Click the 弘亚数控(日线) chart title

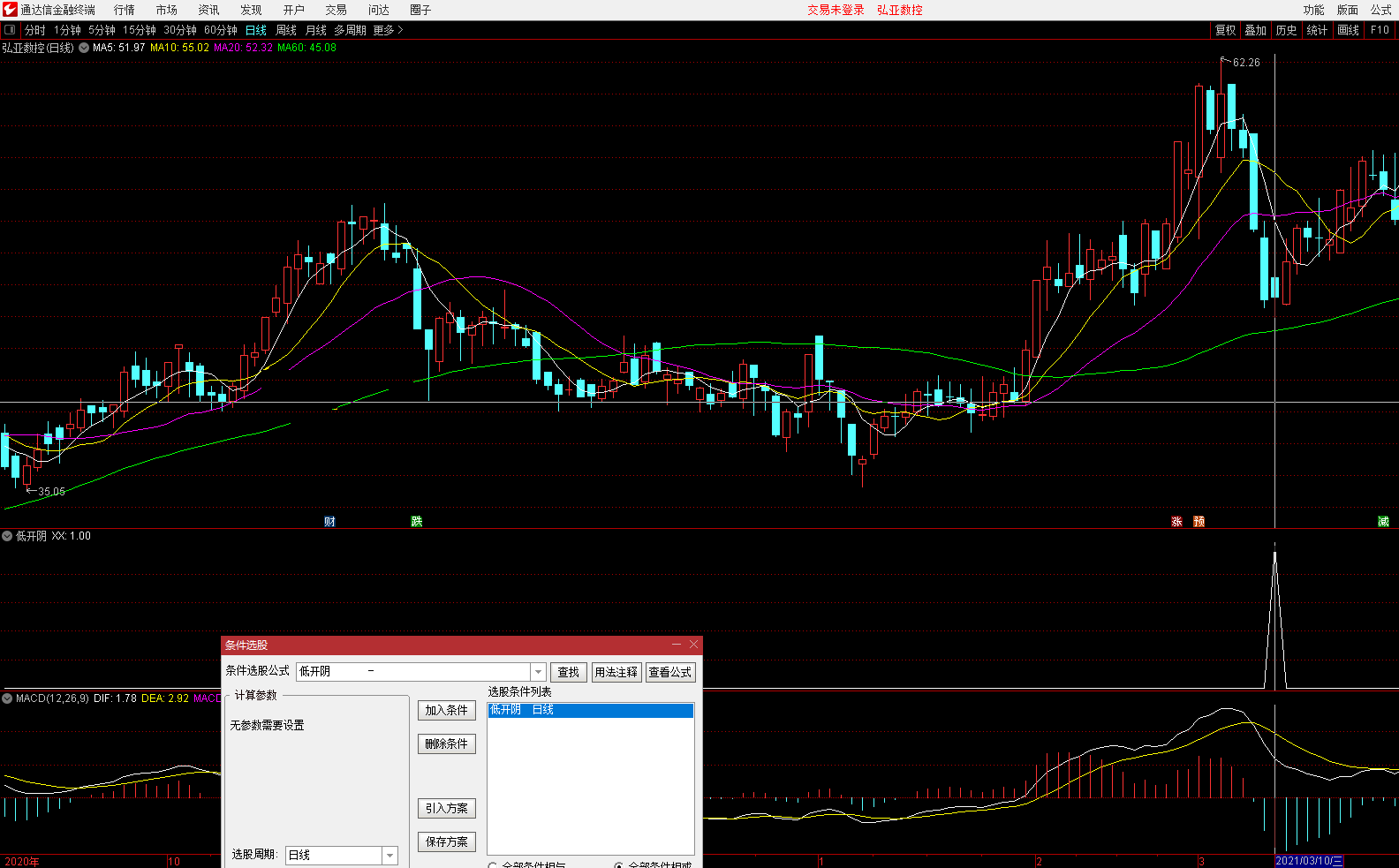[38, 48]
